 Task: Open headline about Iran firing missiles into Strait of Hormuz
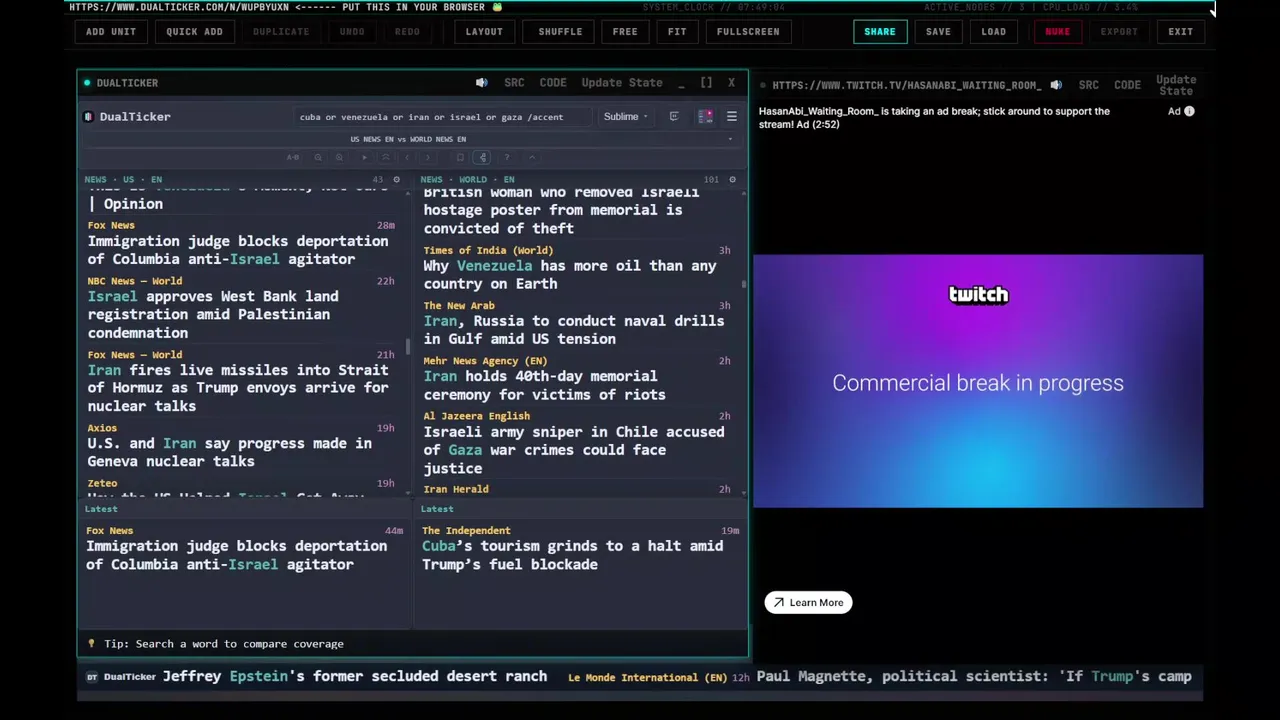(238, 388)
